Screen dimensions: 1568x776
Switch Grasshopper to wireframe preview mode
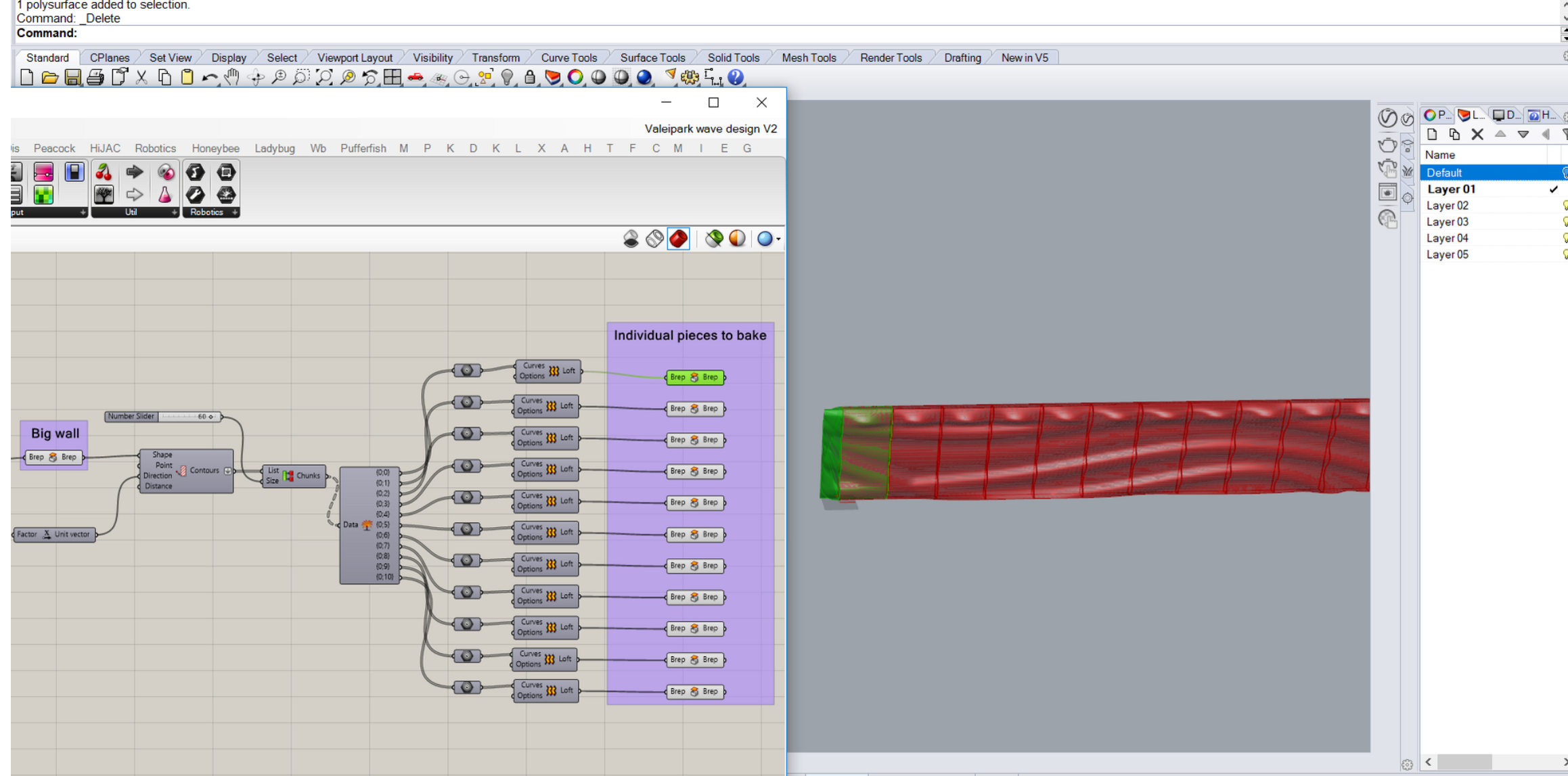[x=654, y=239]
